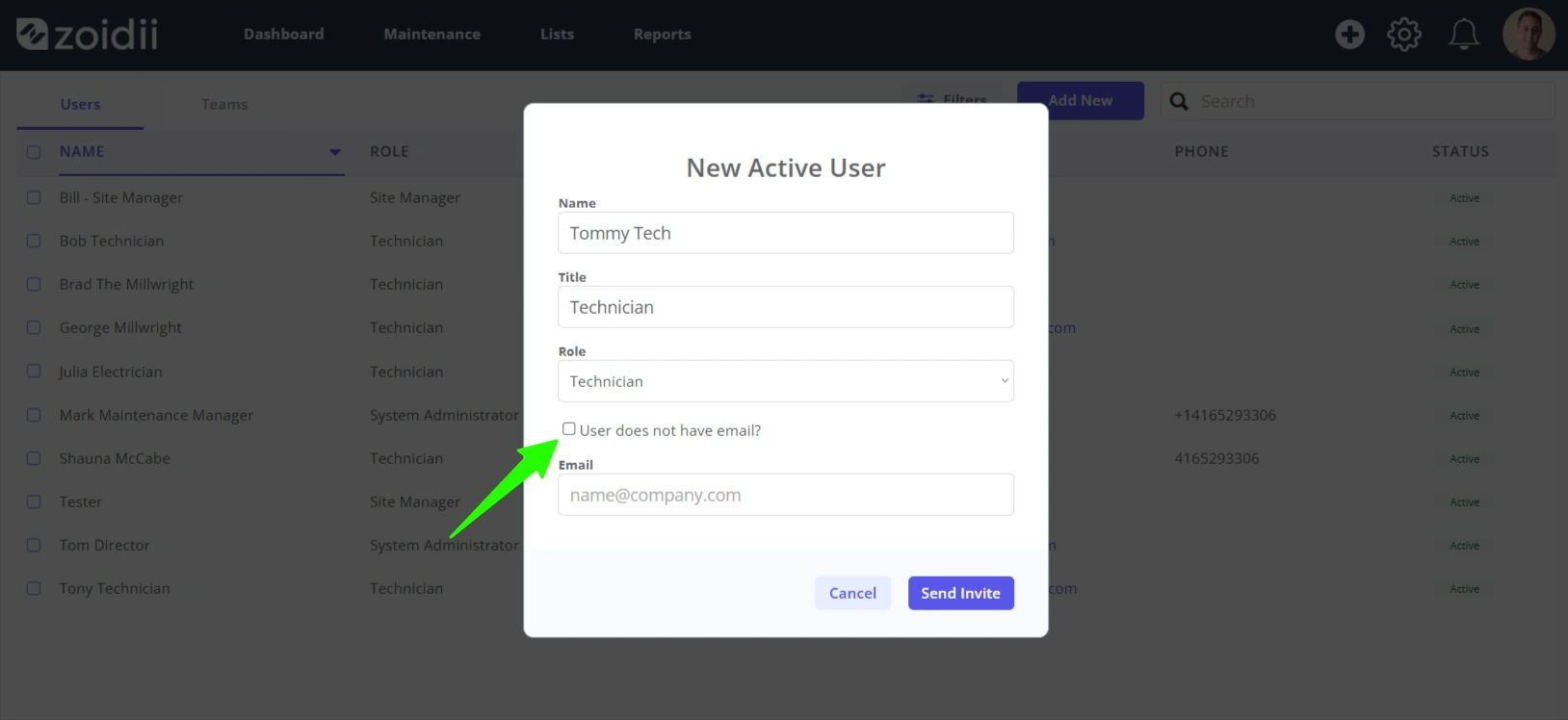Click the Email input field
1568x720 pixels.
point(786,495)
